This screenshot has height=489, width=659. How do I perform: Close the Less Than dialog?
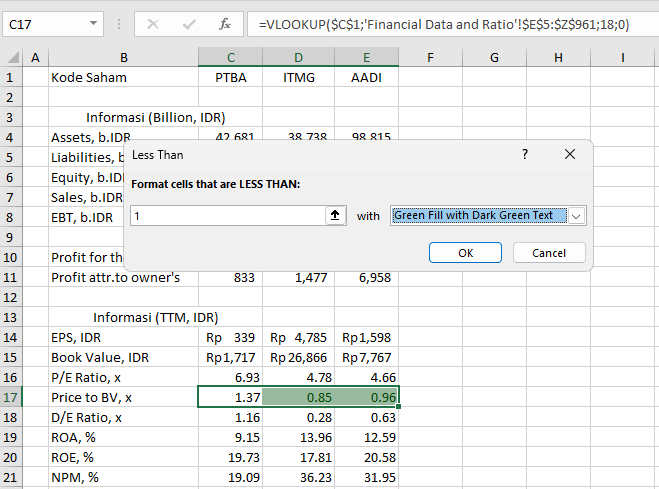tap(570, 155)
